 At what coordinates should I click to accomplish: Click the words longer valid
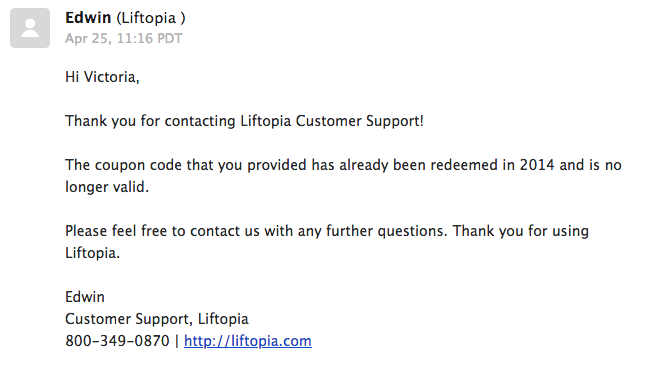click(107, 187)
